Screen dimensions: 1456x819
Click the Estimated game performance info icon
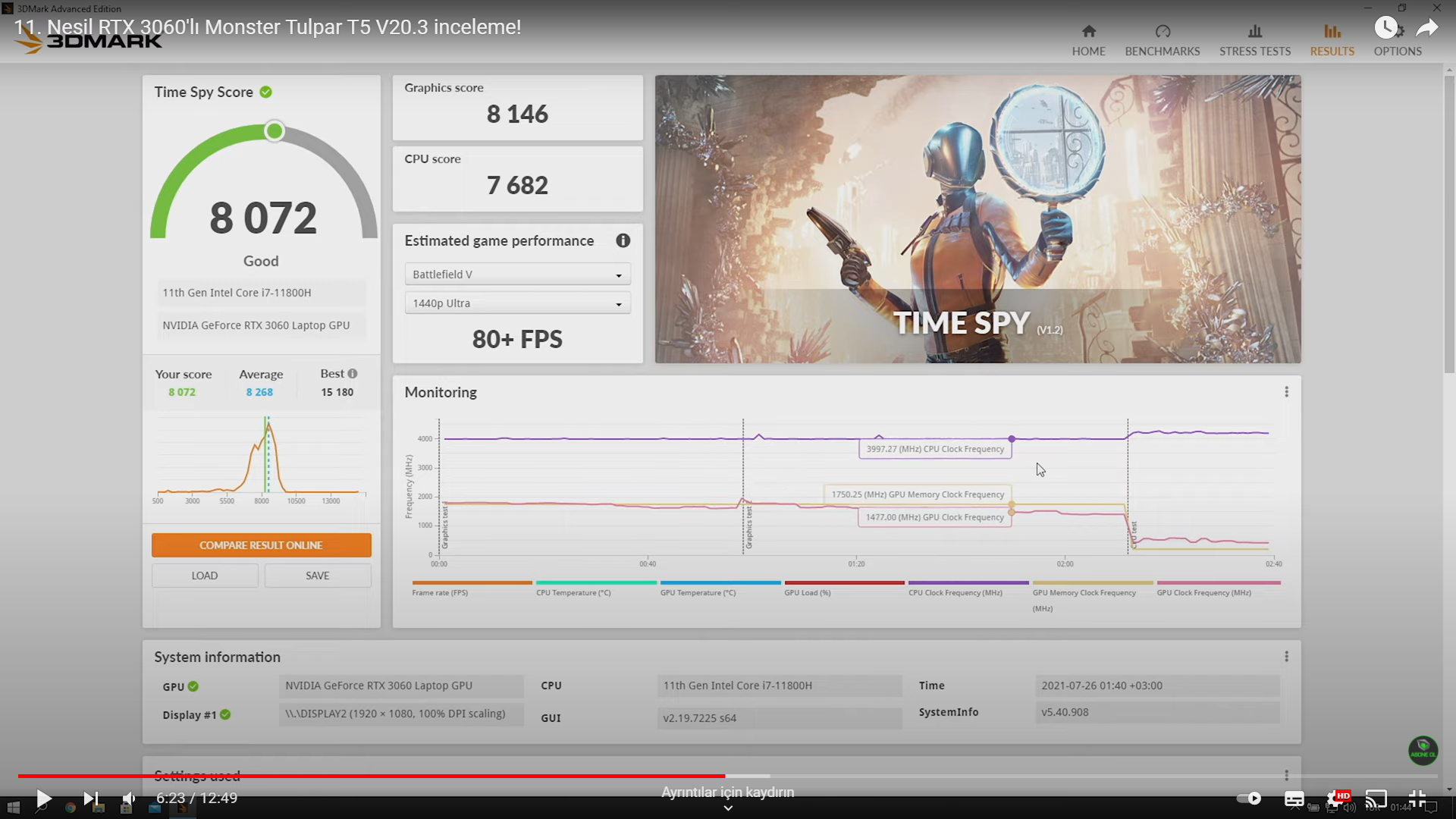(623, 240)
